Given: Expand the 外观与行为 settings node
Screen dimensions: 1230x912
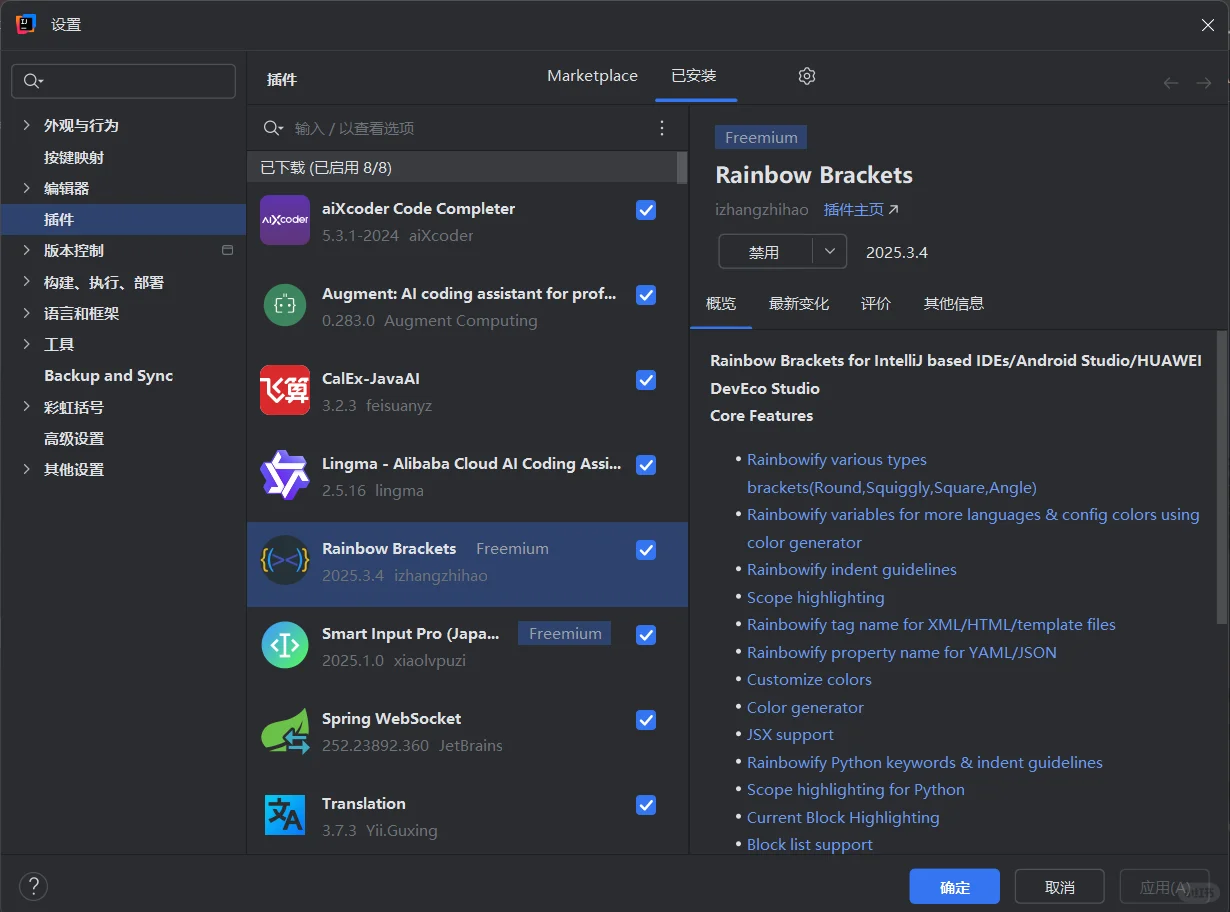Looking at the screenshot, I should coord(26,125).
